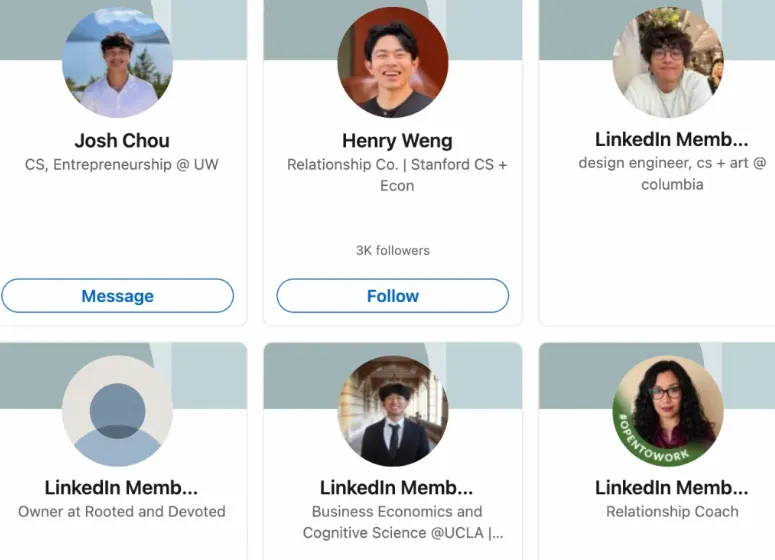
Task: Open Josh Chou's profile name link
Action: pyautogui.click(x=122, y=141)
